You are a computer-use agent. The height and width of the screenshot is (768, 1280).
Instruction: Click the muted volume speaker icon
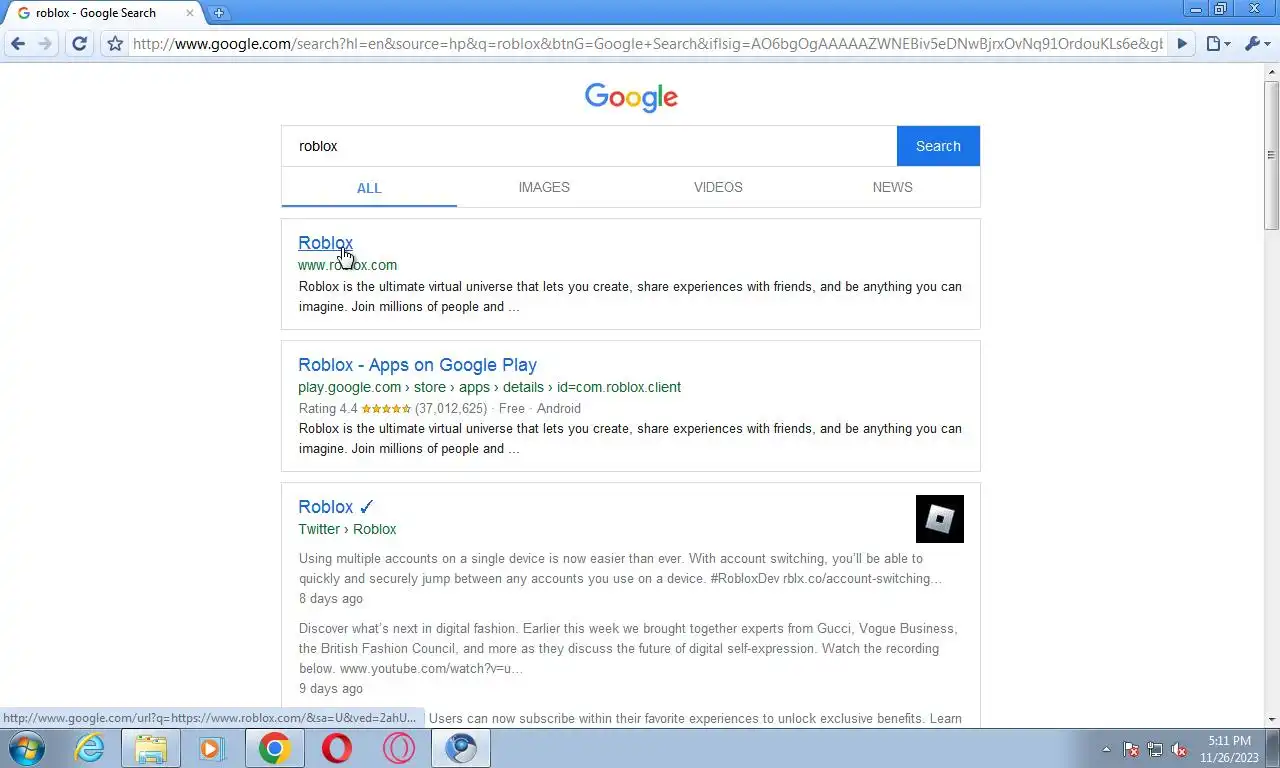click(1180, 749)
